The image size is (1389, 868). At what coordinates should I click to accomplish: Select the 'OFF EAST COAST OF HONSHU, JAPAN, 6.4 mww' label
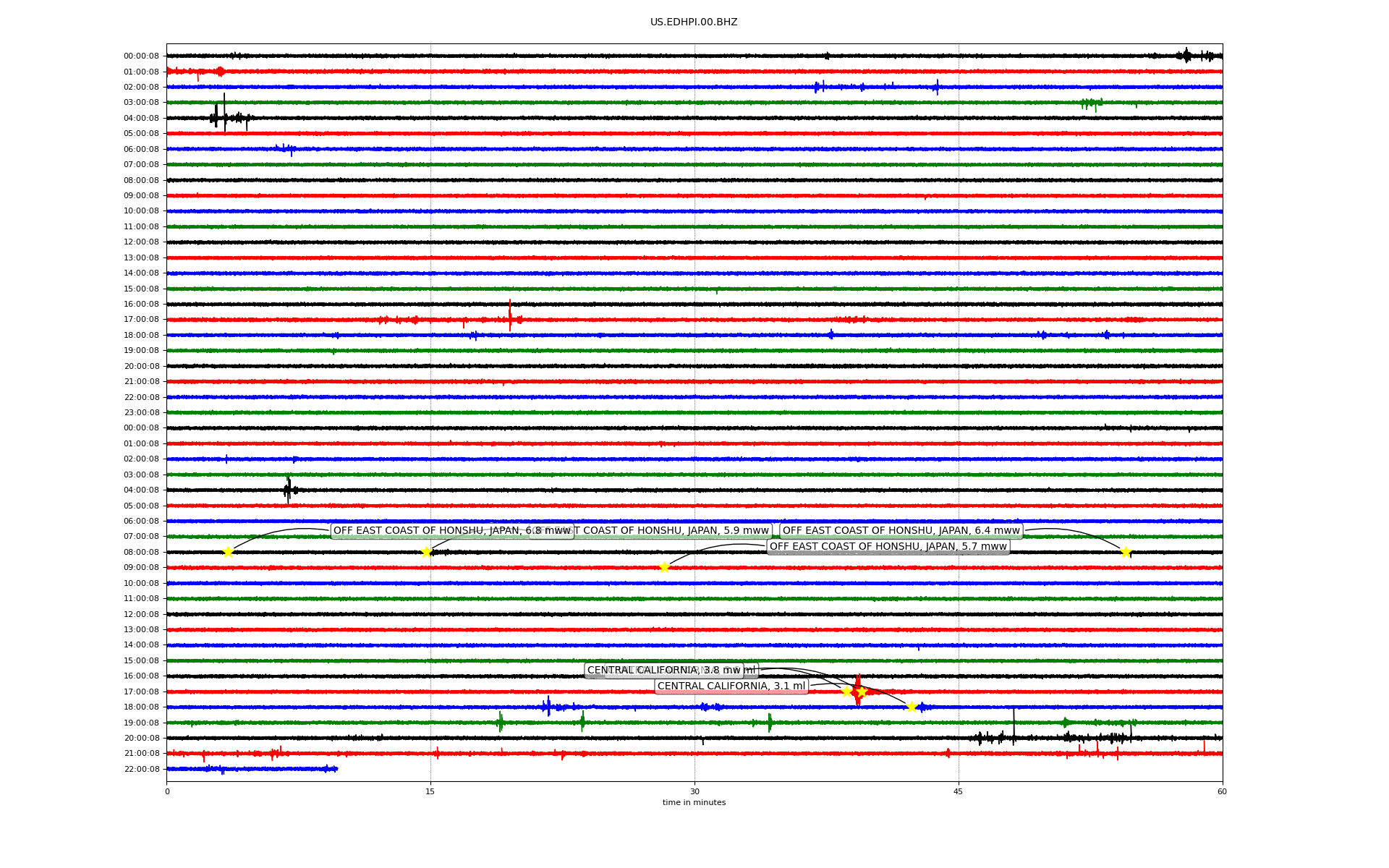tap(901, 531)
